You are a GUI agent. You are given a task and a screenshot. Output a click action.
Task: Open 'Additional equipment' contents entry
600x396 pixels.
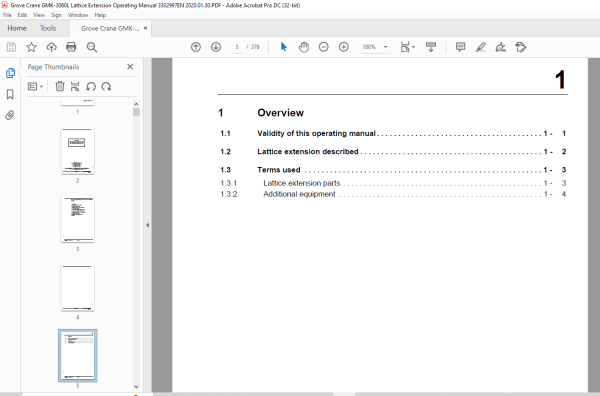click(393, 194)
